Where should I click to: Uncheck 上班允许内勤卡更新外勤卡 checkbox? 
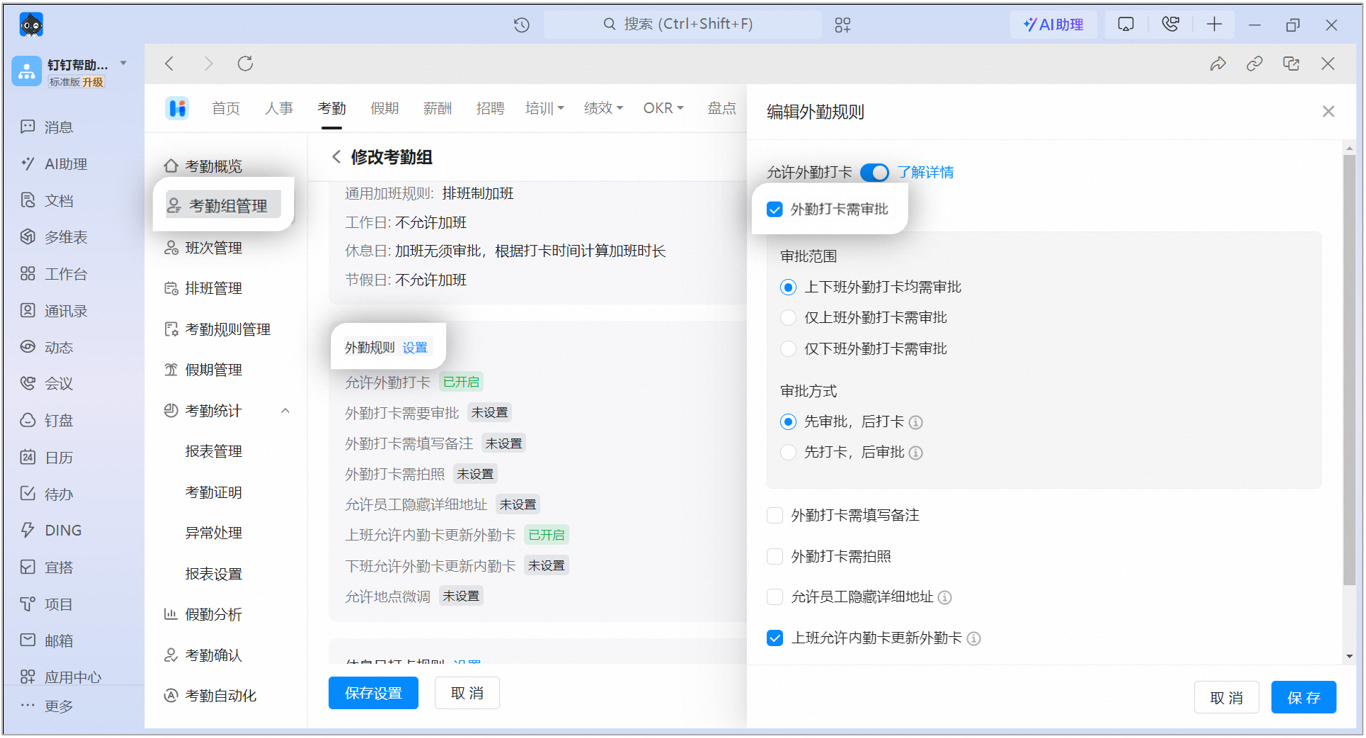(775, 638)
